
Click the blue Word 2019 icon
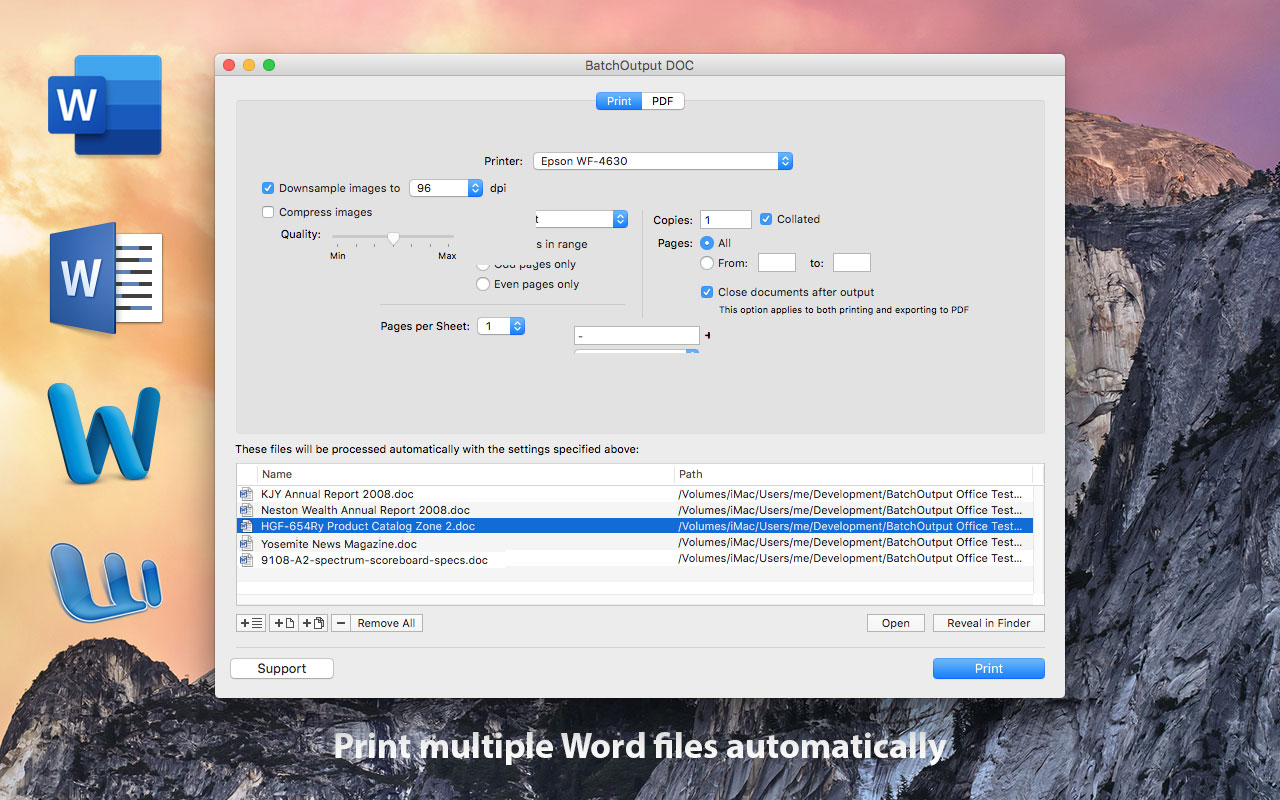105,105
